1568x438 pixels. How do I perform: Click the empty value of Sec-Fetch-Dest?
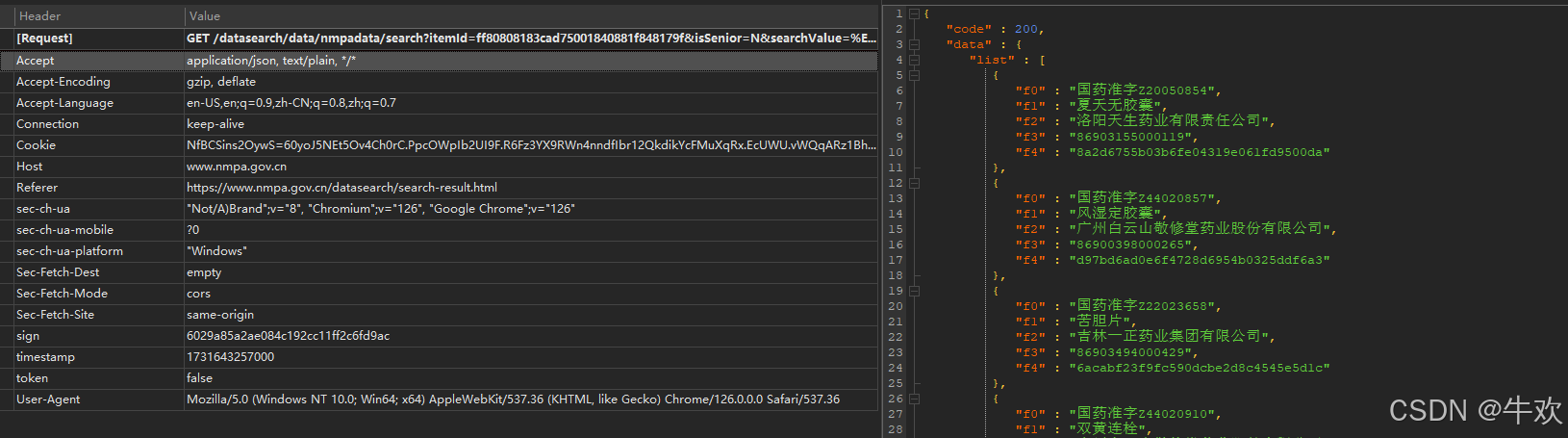pos(204,272)
